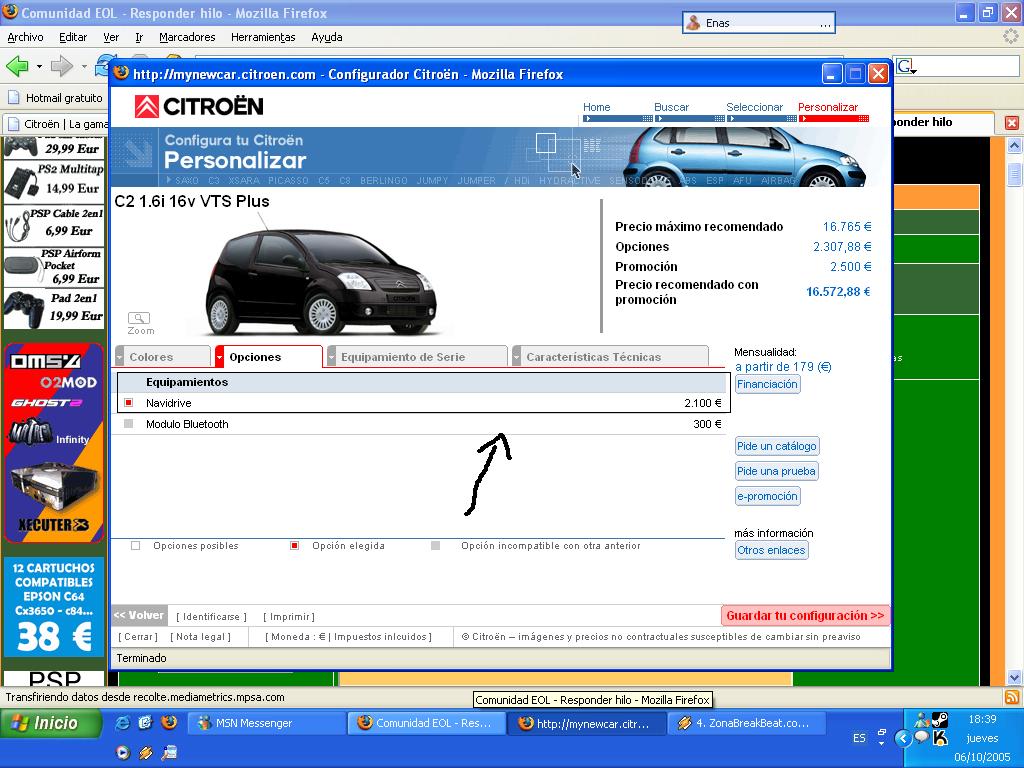Image resolution: width=1024 pixels, height=768 pixels.
Task: Expand hidden system tray icons
Action: pyautogui.click(x=903, y=739)
